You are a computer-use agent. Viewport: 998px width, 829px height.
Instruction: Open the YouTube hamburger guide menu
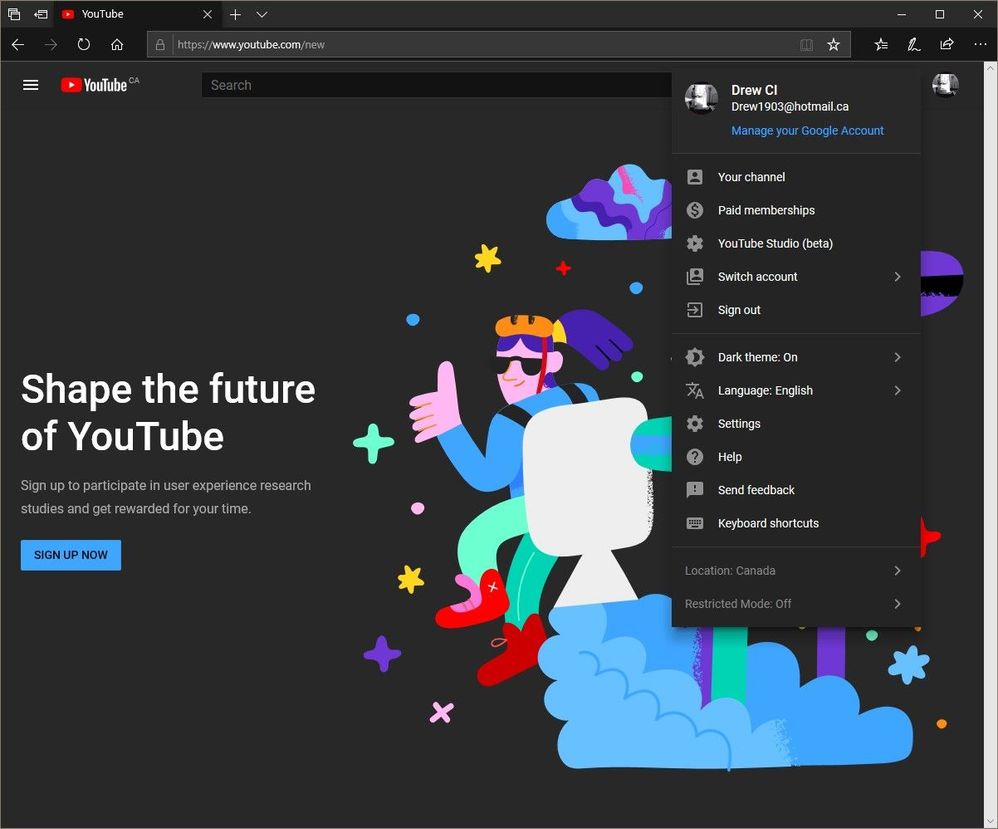(31, 85)
